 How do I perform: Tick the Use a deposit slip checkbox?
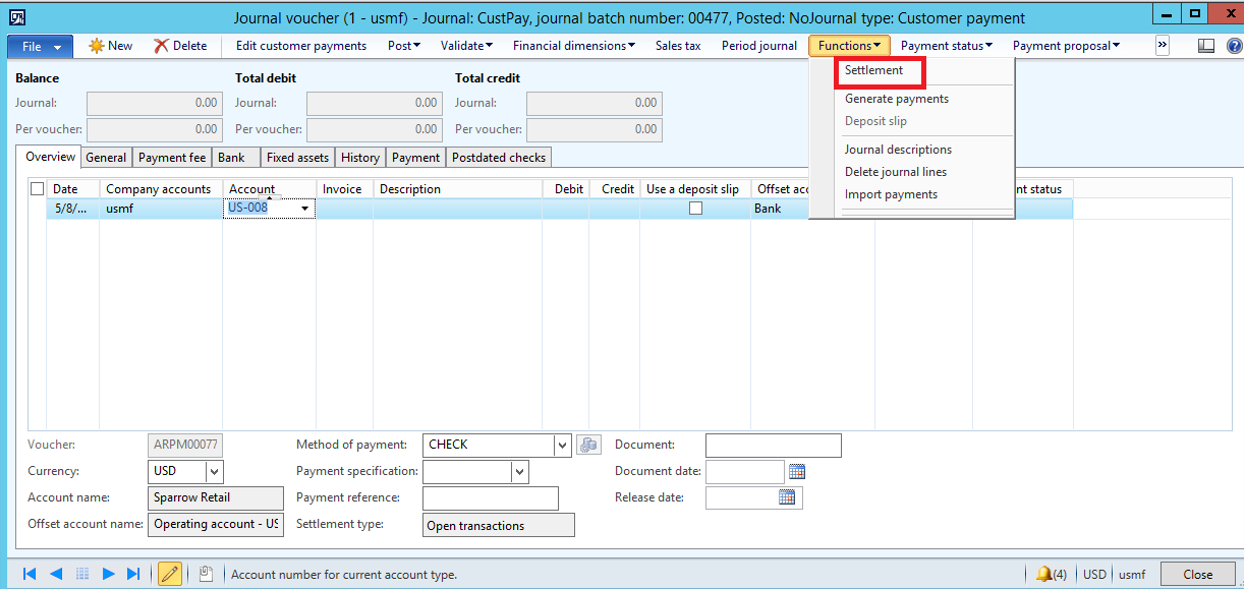[696, 209]
